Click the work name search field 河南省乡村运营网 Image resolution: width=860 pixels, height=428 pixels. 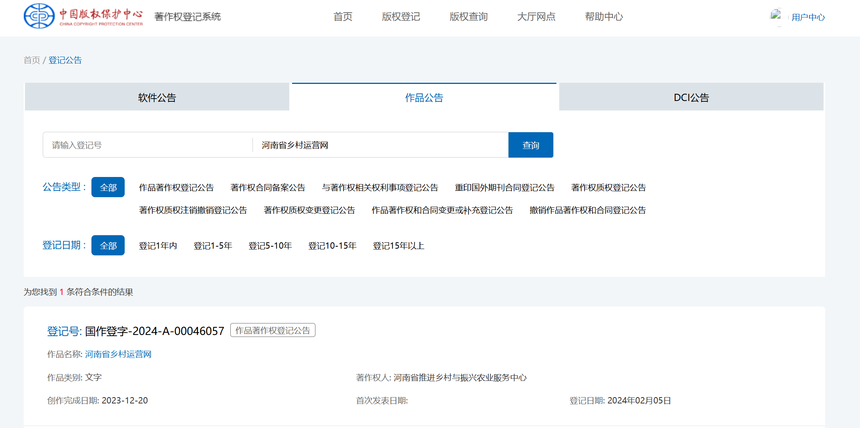[381, 145]
